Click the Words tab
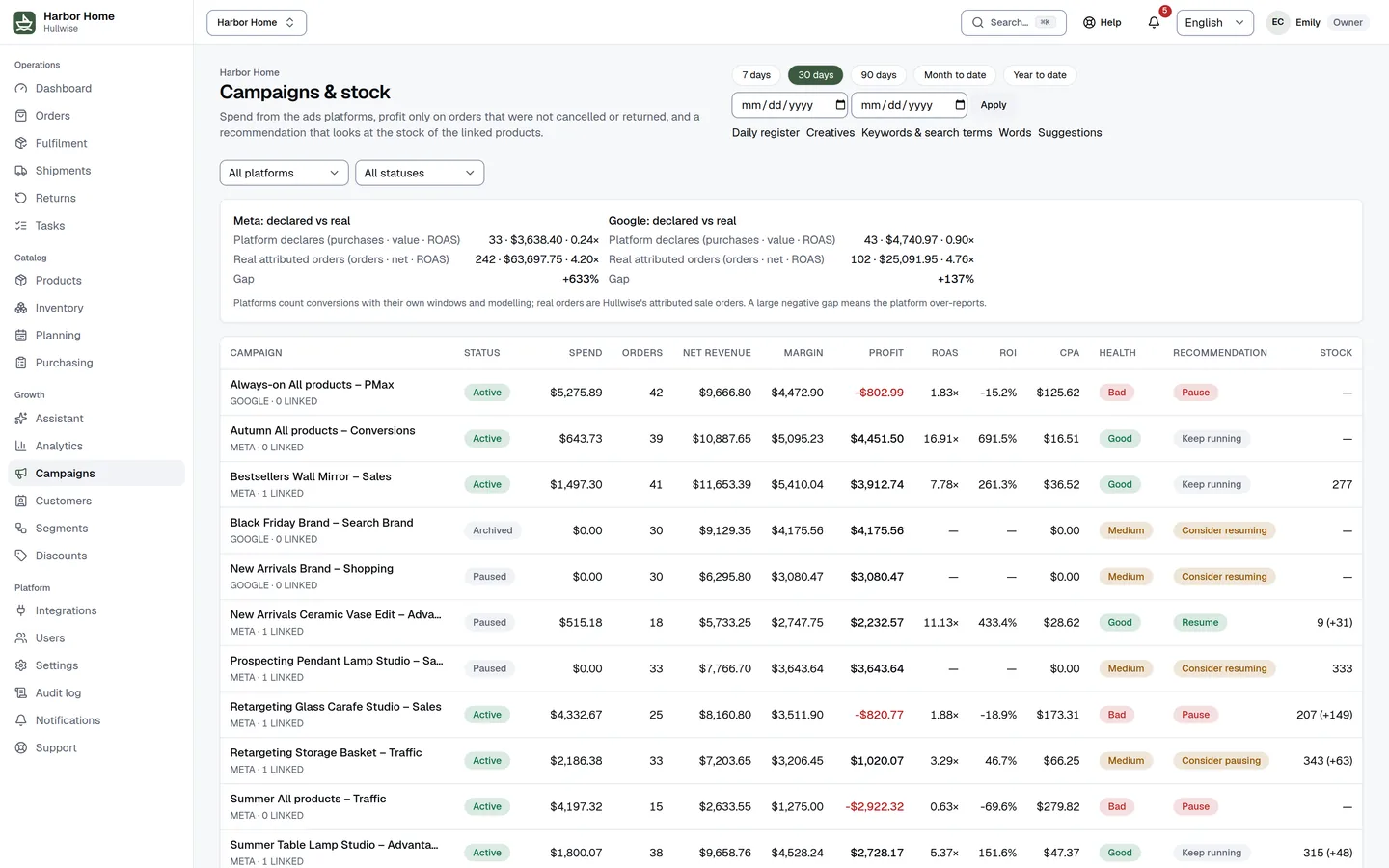The height and width of the screenshot is (868, 1389). click(x=1015, y=133)
